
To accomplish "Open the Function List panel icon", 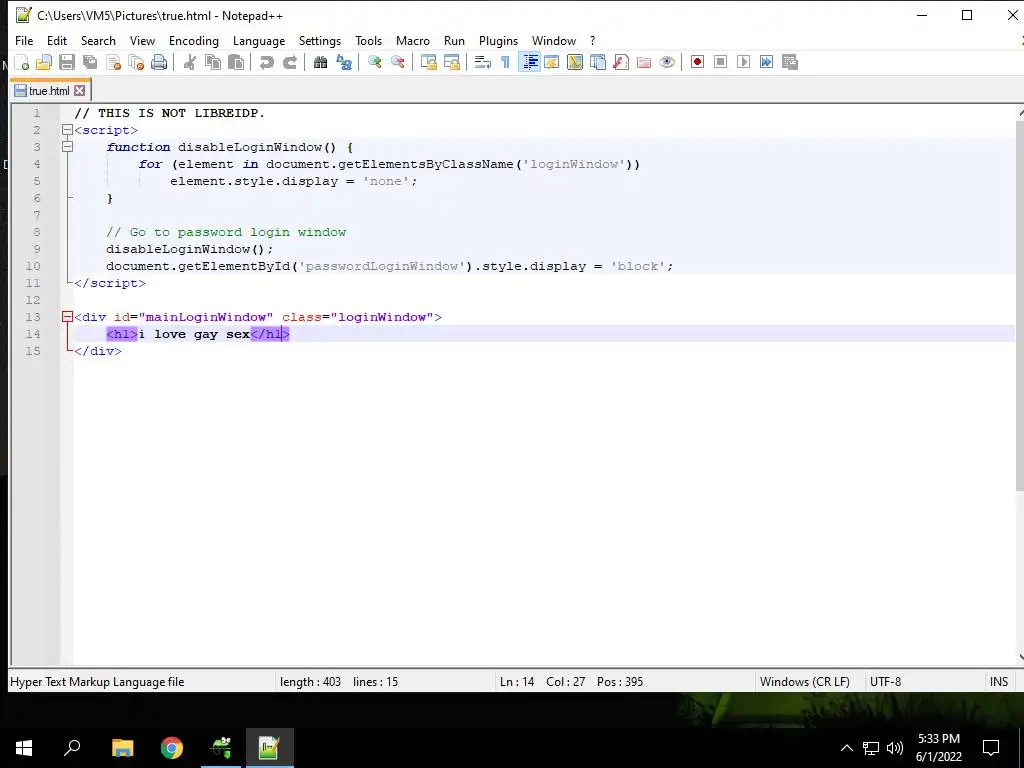I will click(621, 62).
